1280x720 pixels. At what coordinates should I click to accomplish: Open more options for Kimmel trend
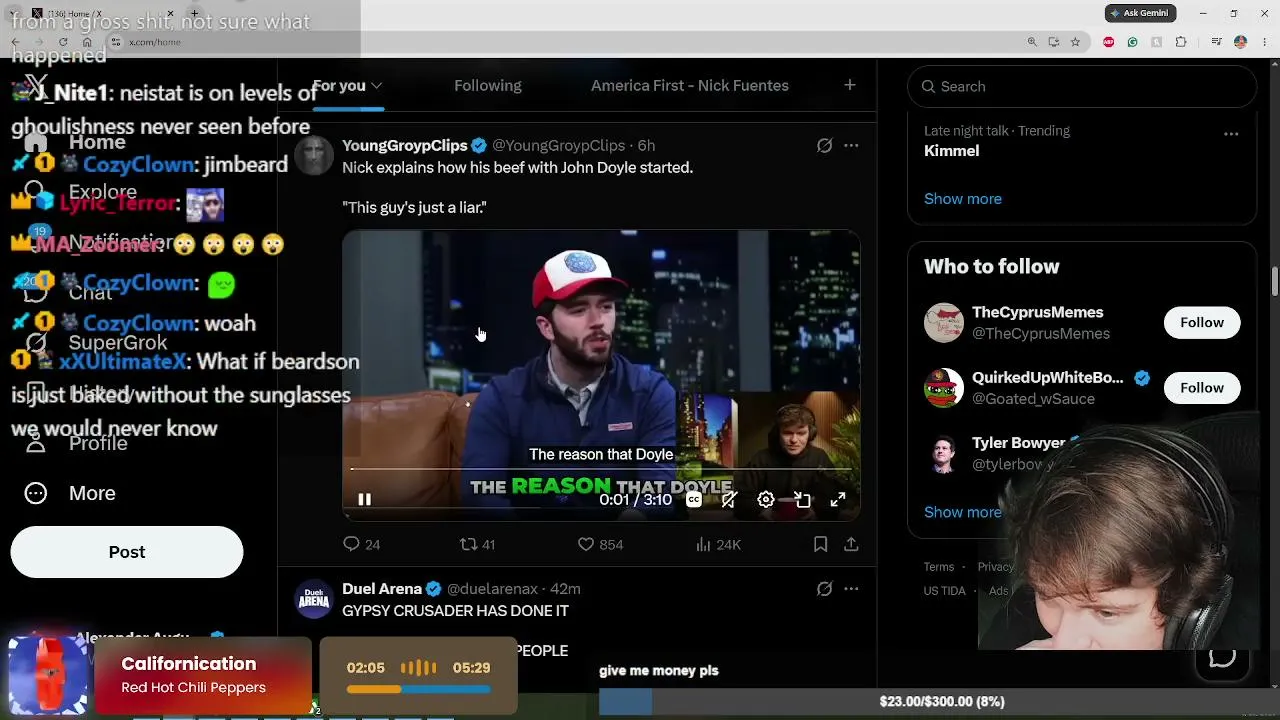(1231, 134)
